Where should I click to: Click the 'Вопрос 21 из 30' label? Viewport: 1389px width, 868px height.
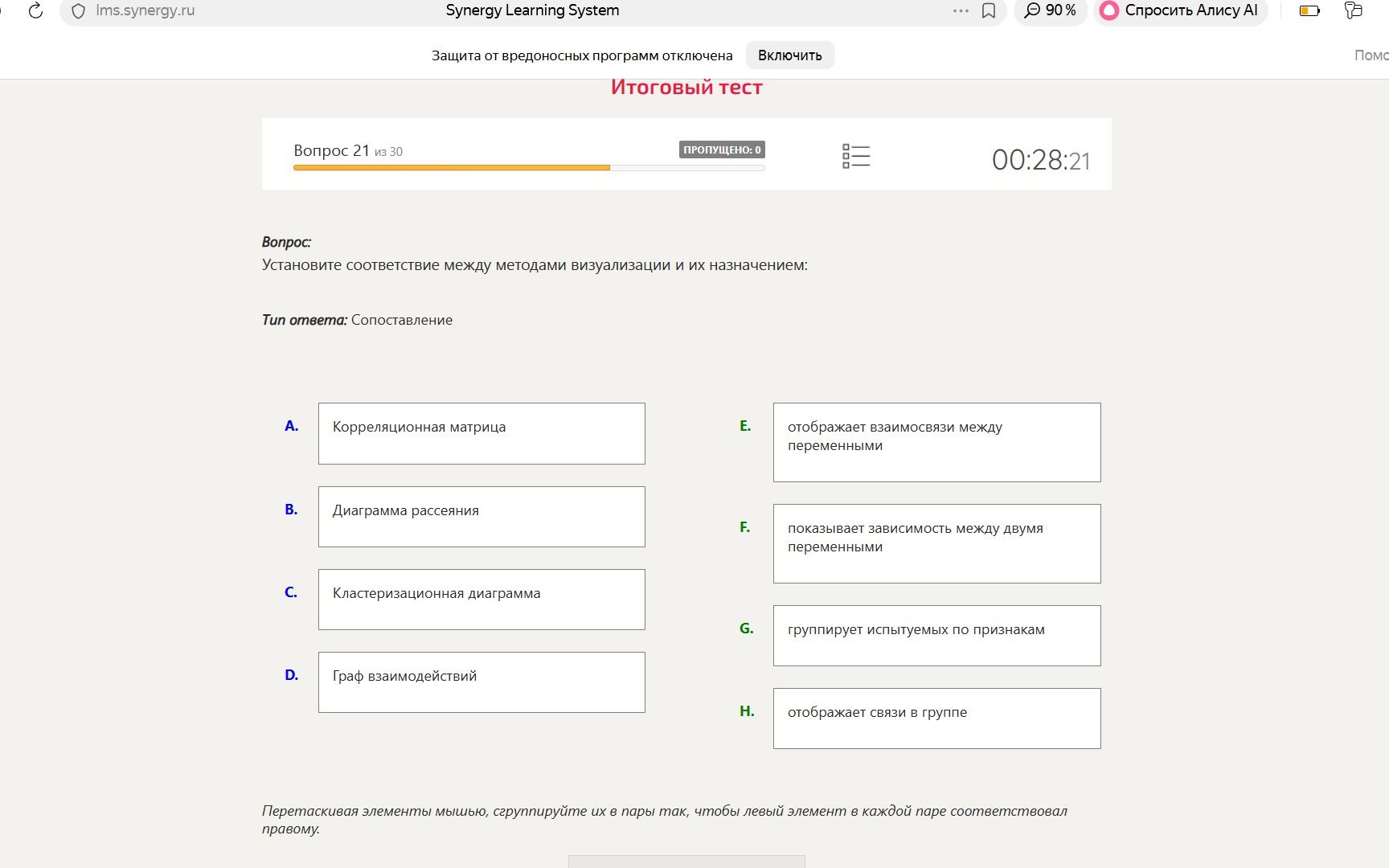coord(348,150)
